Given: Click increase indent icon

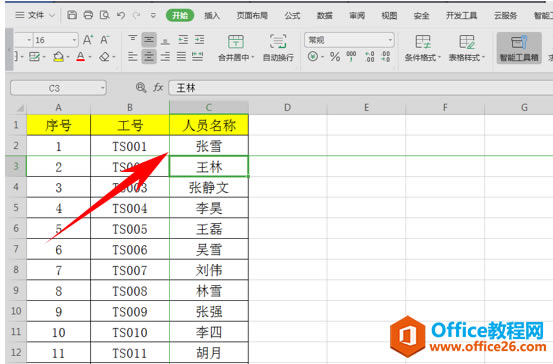Looking at the screenshot, I should tap(200, 40).
